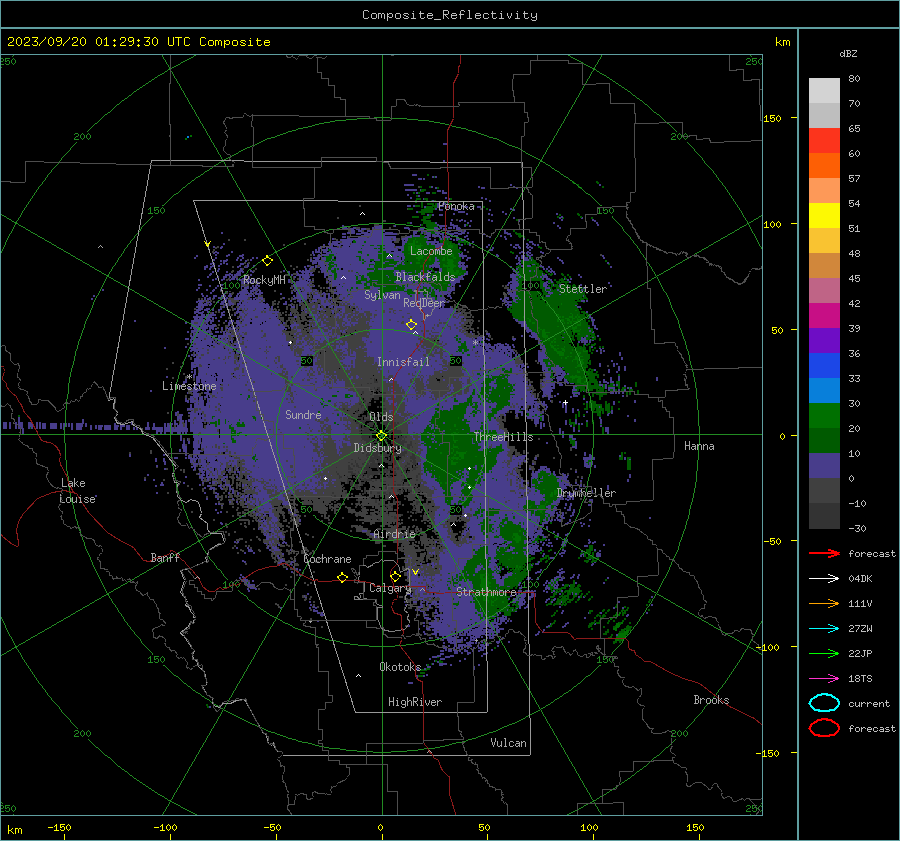Screen dimensions: 900x841
Task: Click the RedDeer city label
Action: pyautogui.click(x=424, y=303)
